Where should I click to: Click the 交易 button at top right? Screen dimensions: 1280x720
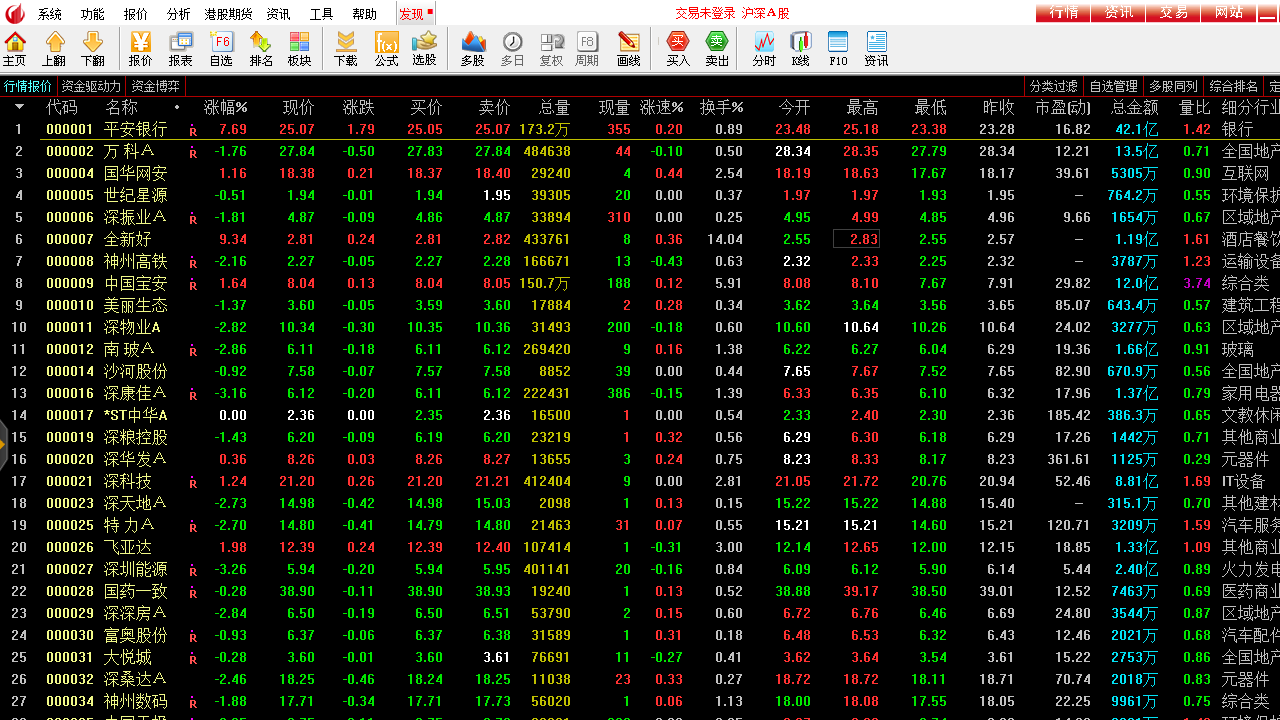click(1174, 12)
